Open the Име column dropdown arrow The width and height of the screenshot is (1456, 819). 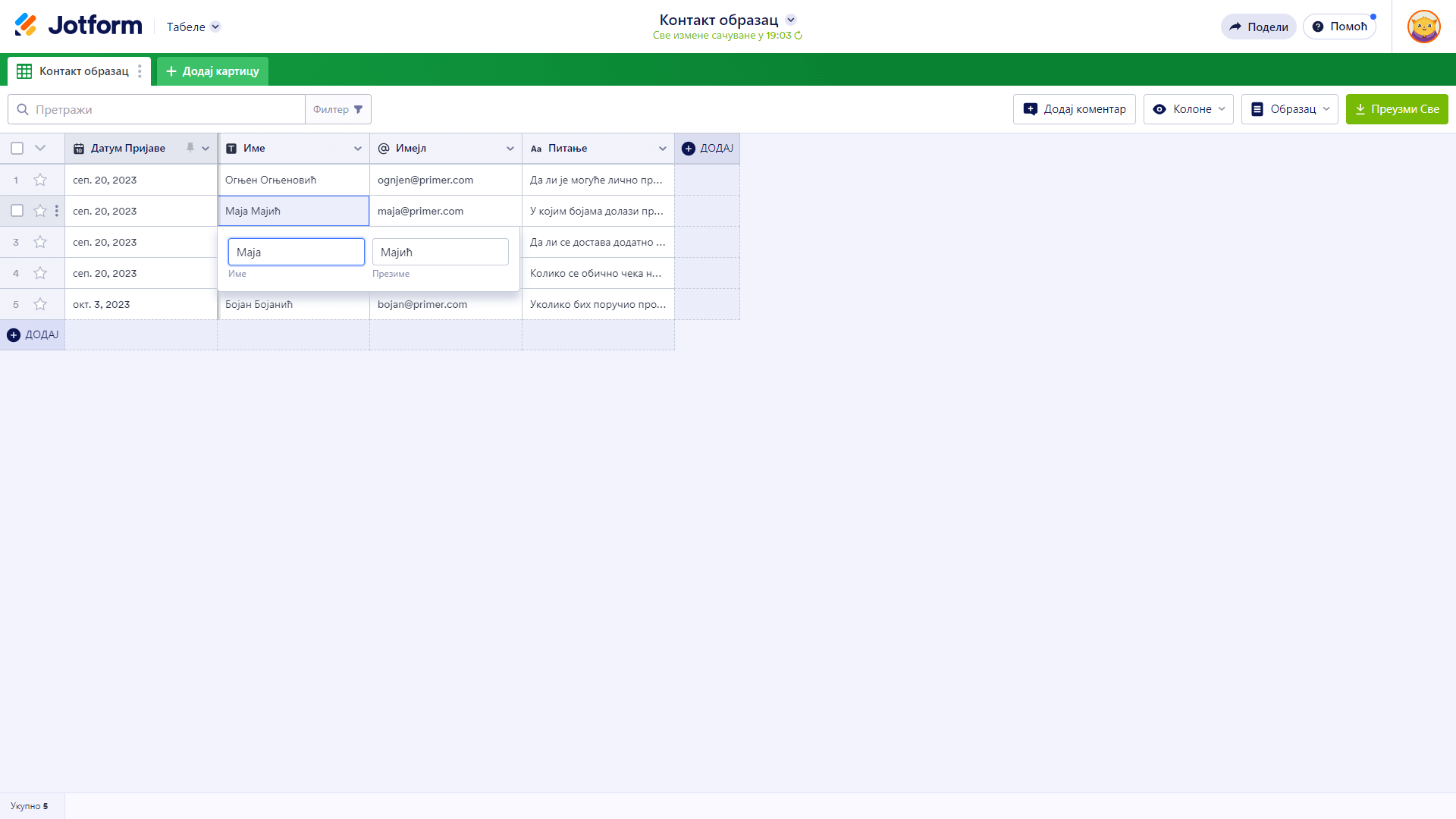pyautogui.click(x=358, y=149)
